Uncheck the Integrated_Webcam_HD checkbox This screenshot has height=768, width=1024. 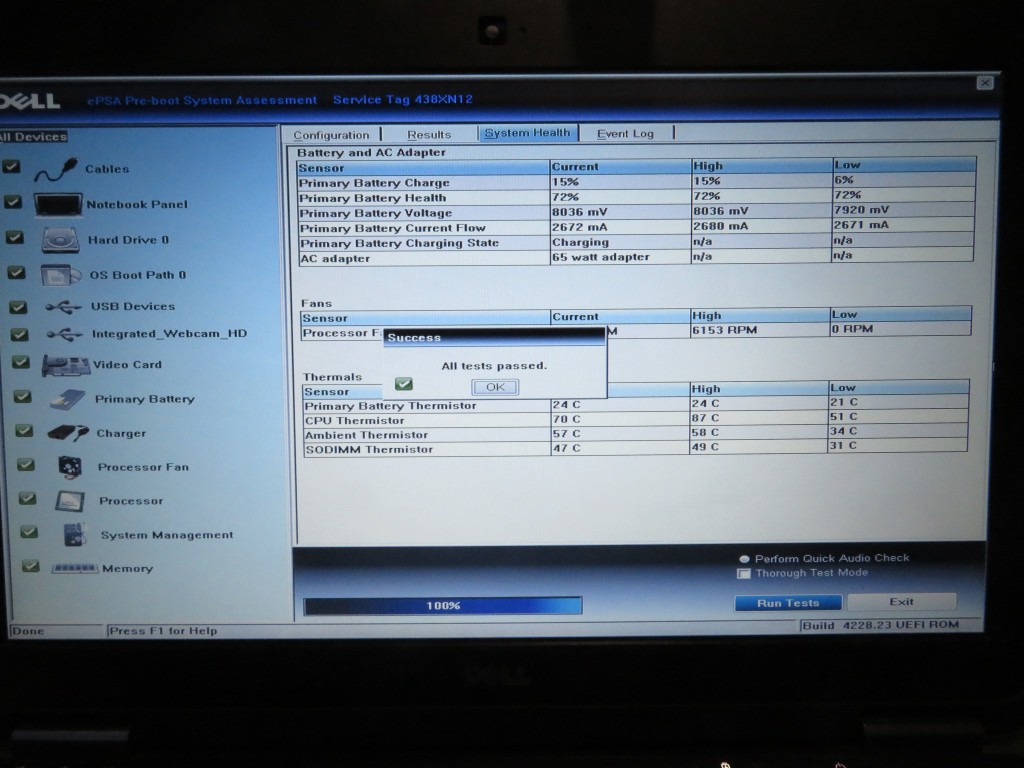20,334
